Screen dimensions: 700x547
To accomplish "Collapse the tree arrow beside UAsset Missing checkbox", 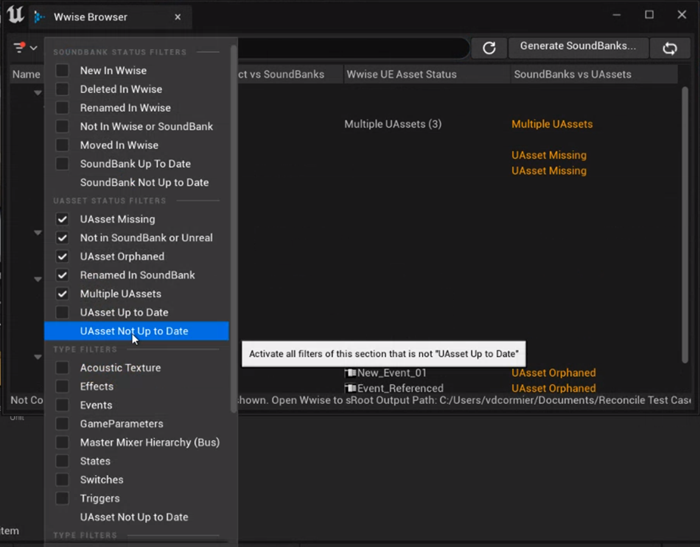I will coord(38,232).
